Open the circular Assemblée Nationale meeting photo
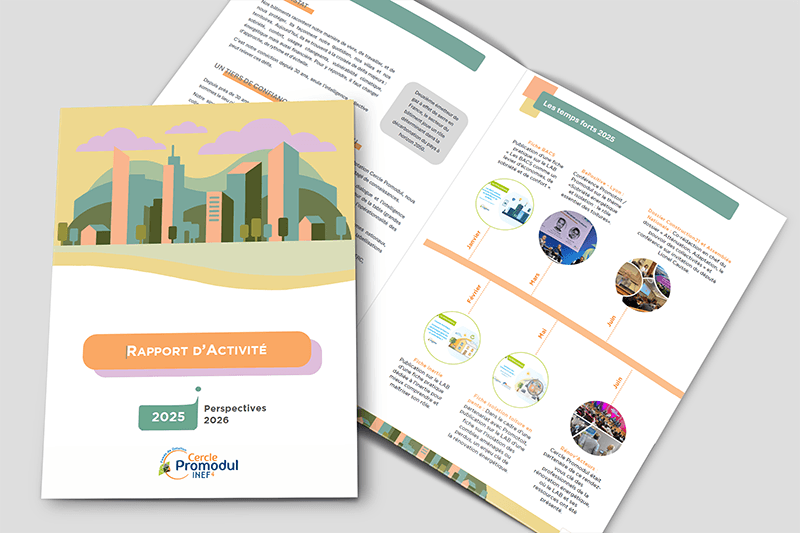This screenshot has width=800, height=533. tap(643, 284)
